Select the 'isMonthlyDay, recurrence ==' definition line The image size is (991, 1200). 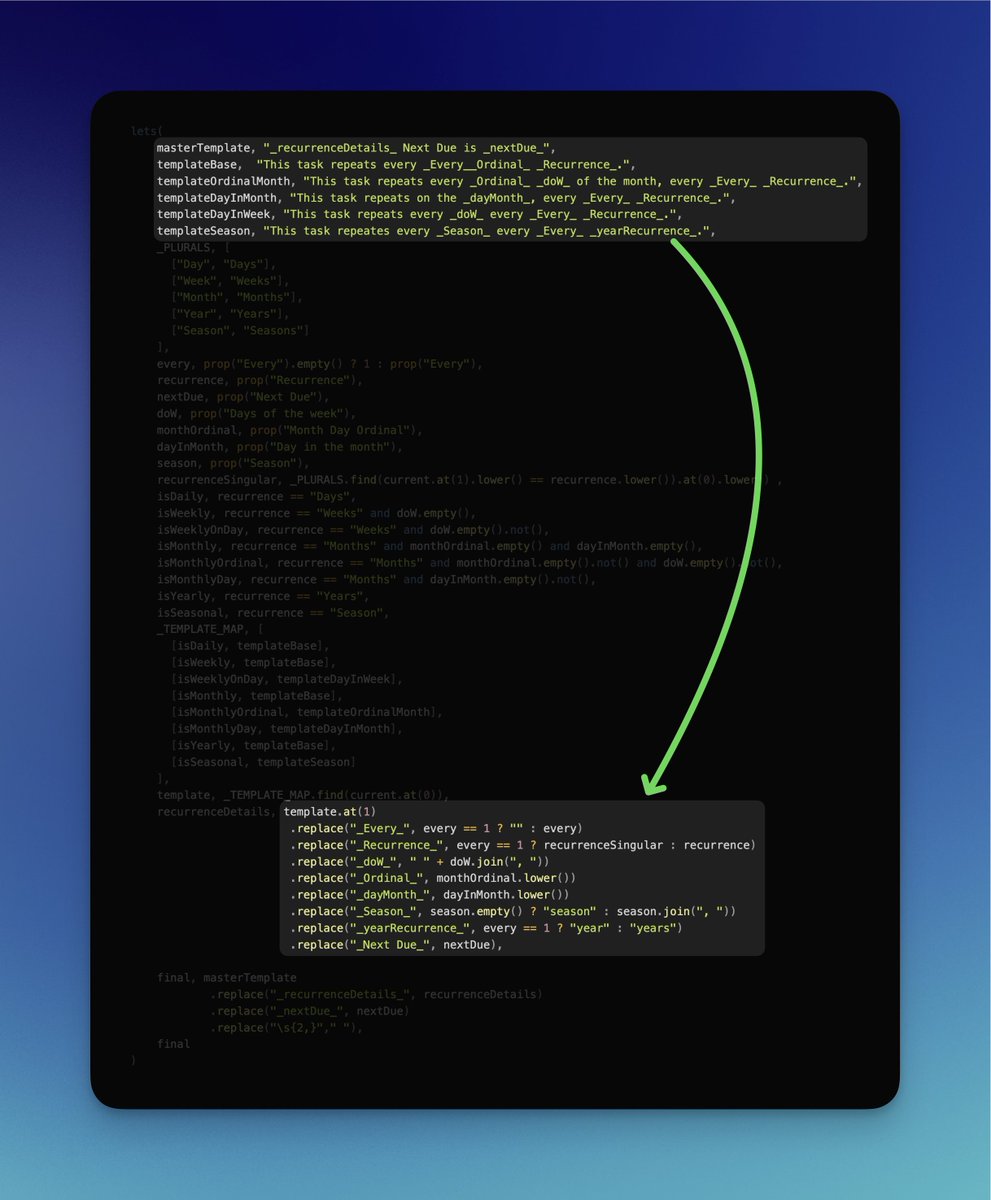(376, 580)
